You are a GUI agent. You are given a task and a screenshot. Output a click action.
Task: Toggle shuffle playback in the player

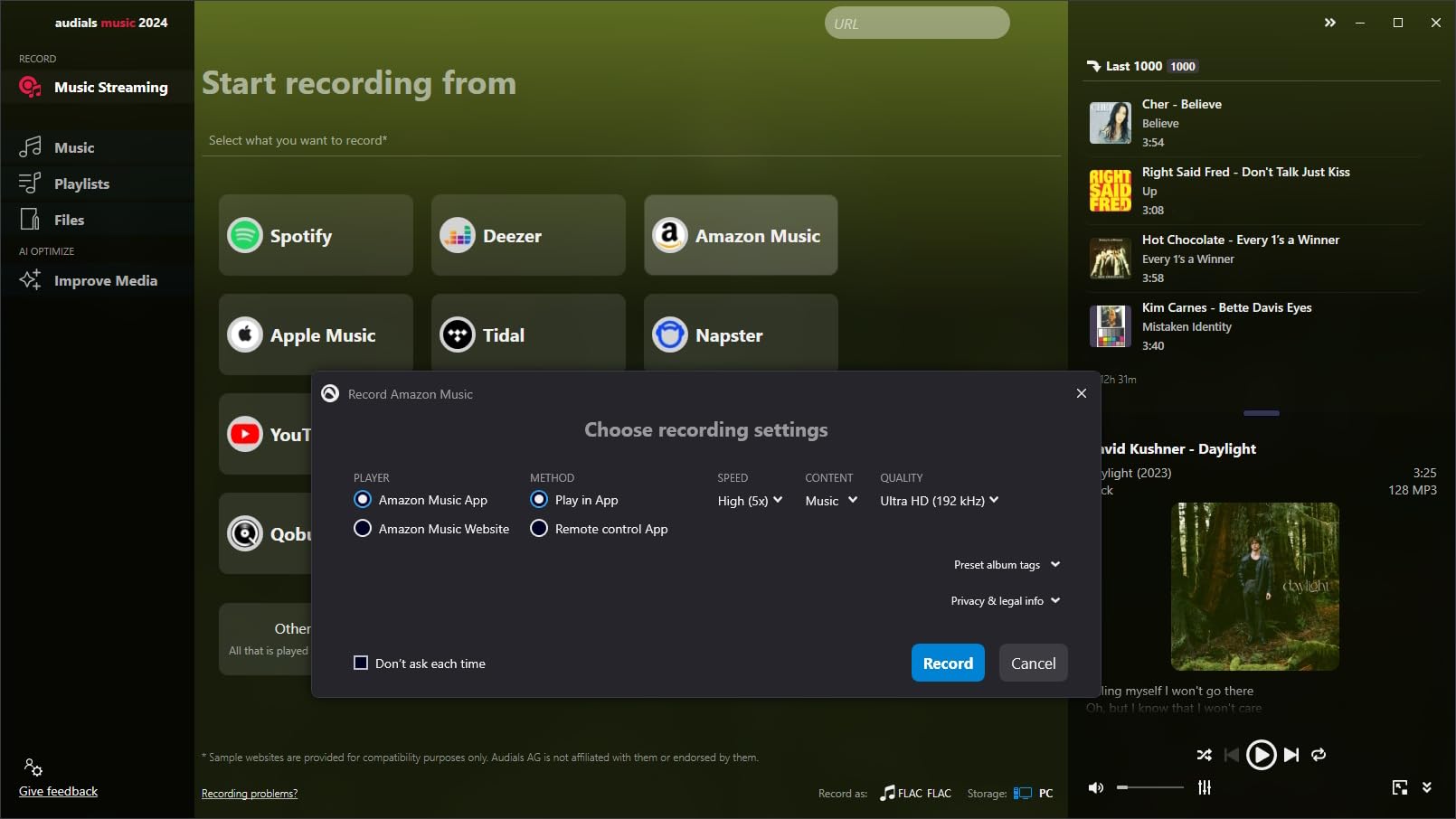1204,755
